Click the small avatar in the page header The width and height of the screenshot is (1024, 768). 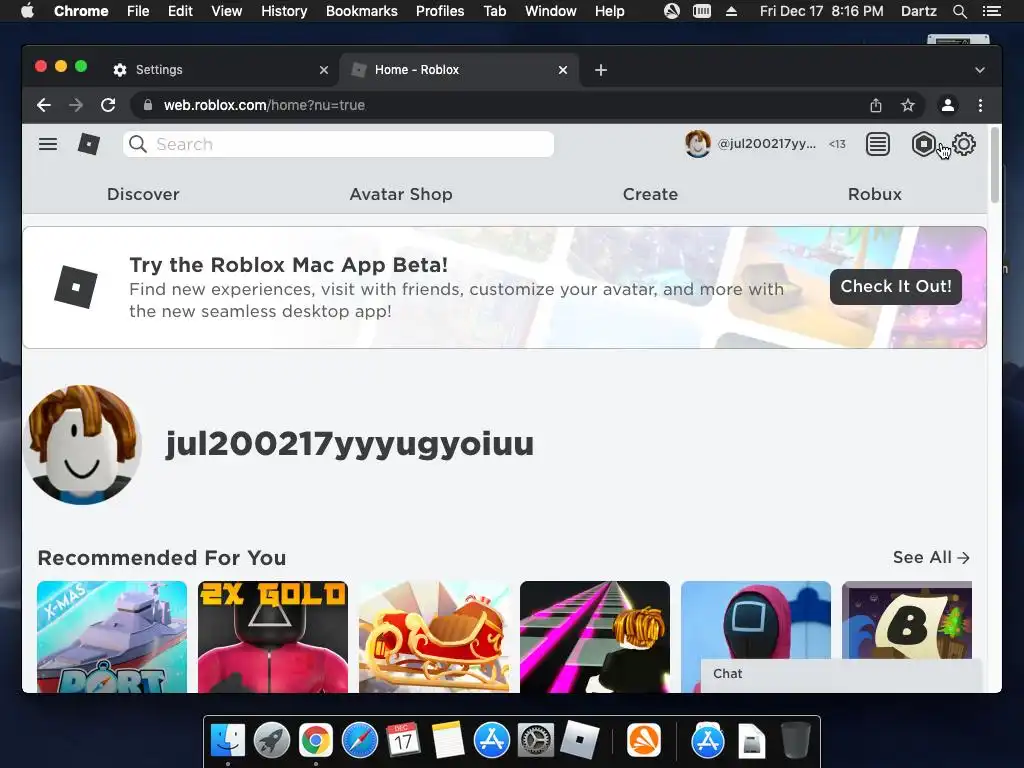[697, 144]
